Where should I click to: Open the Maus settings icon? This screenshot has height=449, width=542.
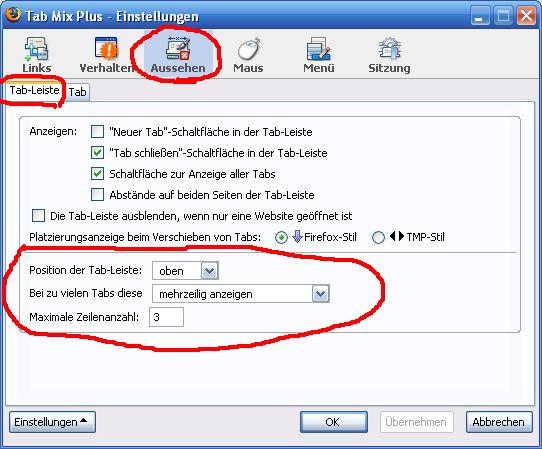tap(248, 55)
